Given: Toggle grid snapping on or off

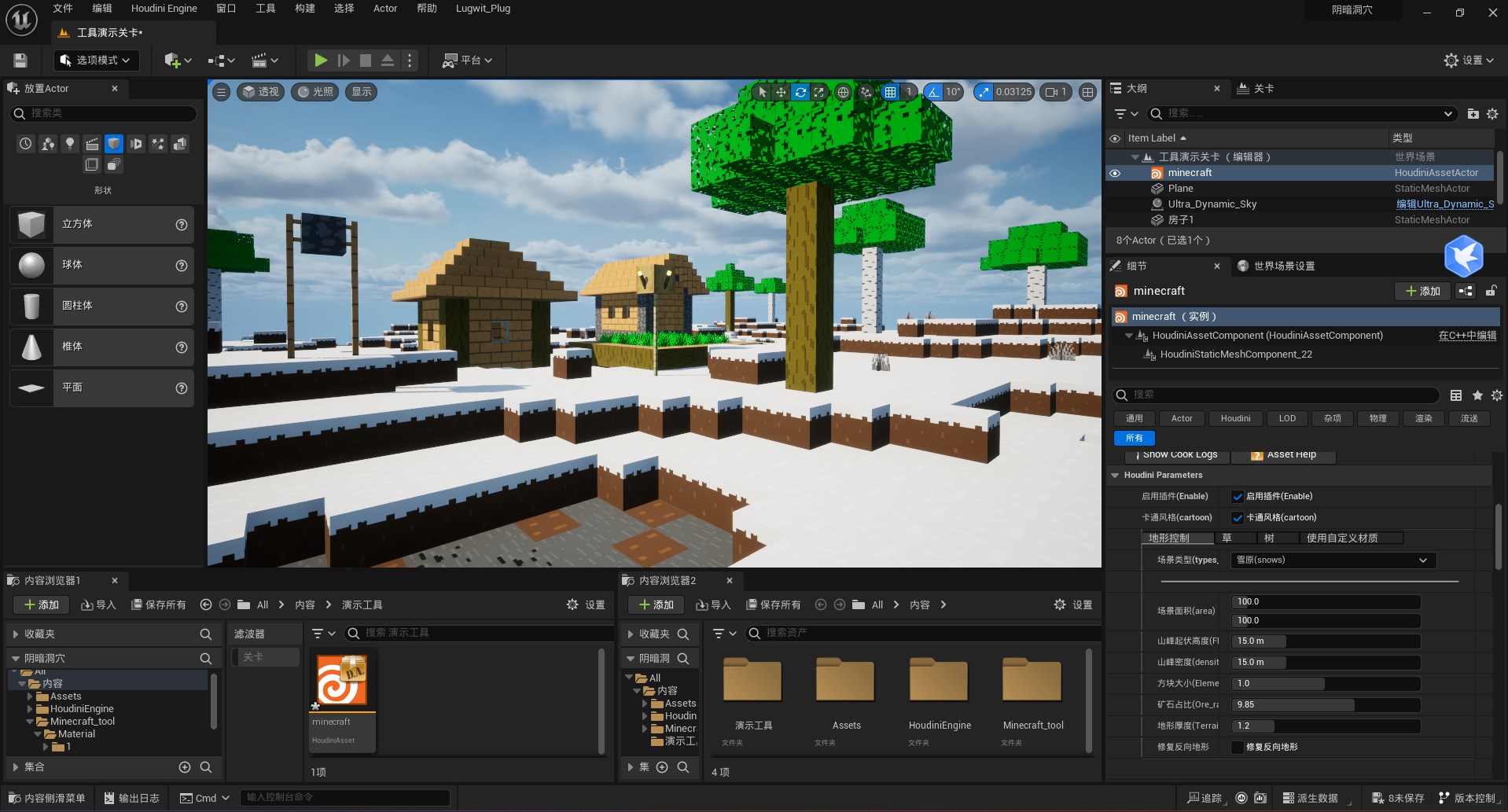Looking at the screenshot, I should [x=890, y=92].
